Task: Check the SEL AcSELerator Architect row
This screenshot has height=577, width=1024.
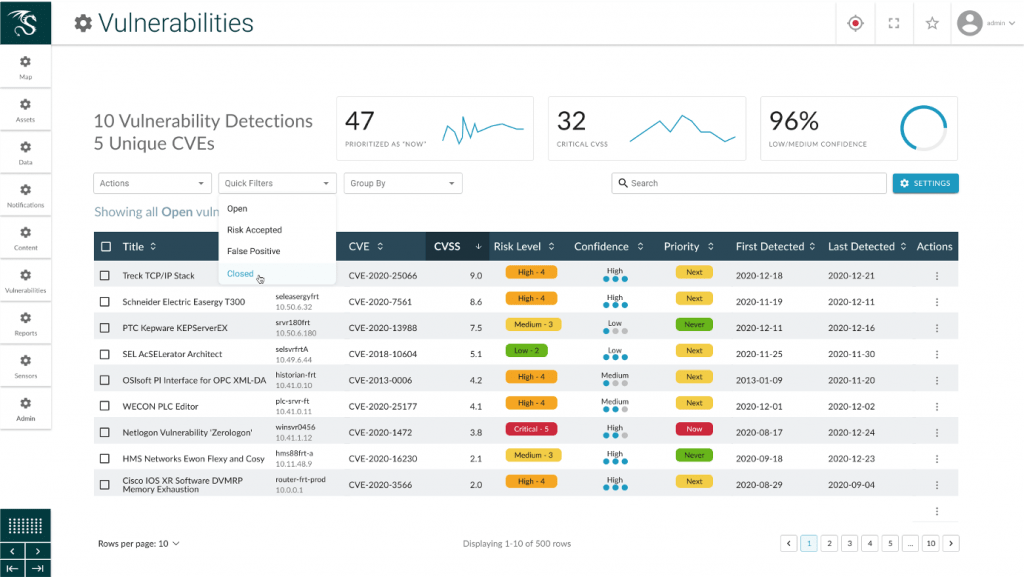Action: pyautogui.click(x=104, y=354)
